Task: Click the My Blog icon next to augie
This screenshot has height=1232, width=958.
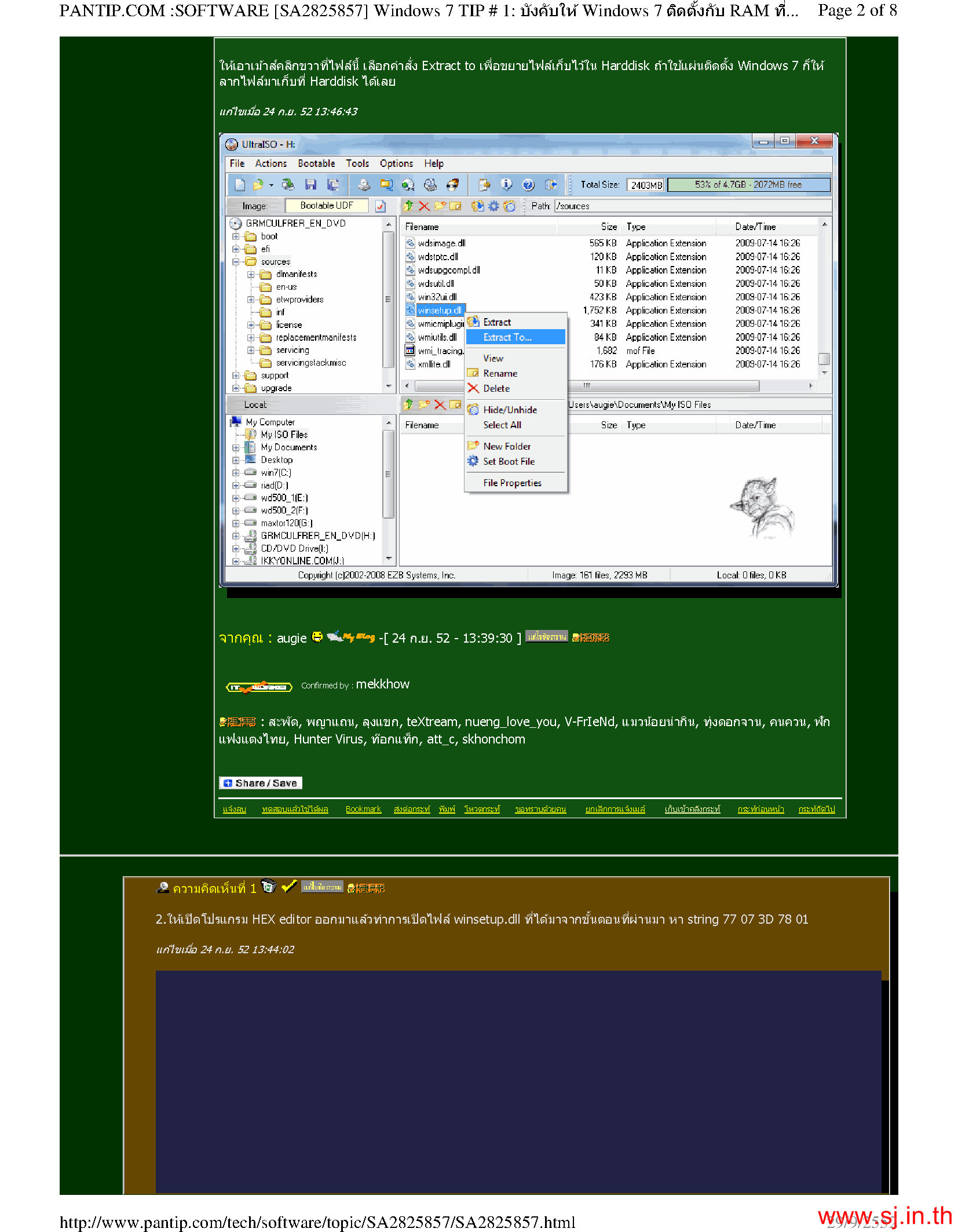Action: coord(351,637)
